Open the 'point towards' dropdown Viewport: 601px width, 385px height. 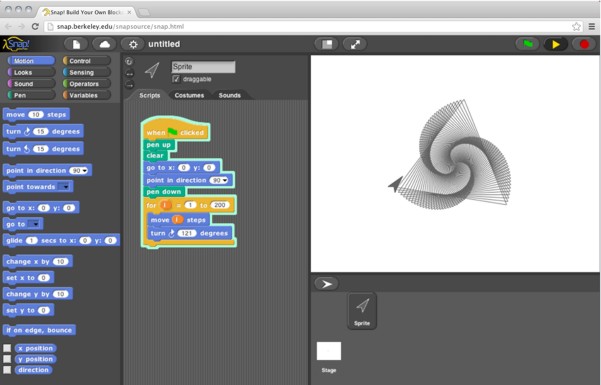pos(66,187)
